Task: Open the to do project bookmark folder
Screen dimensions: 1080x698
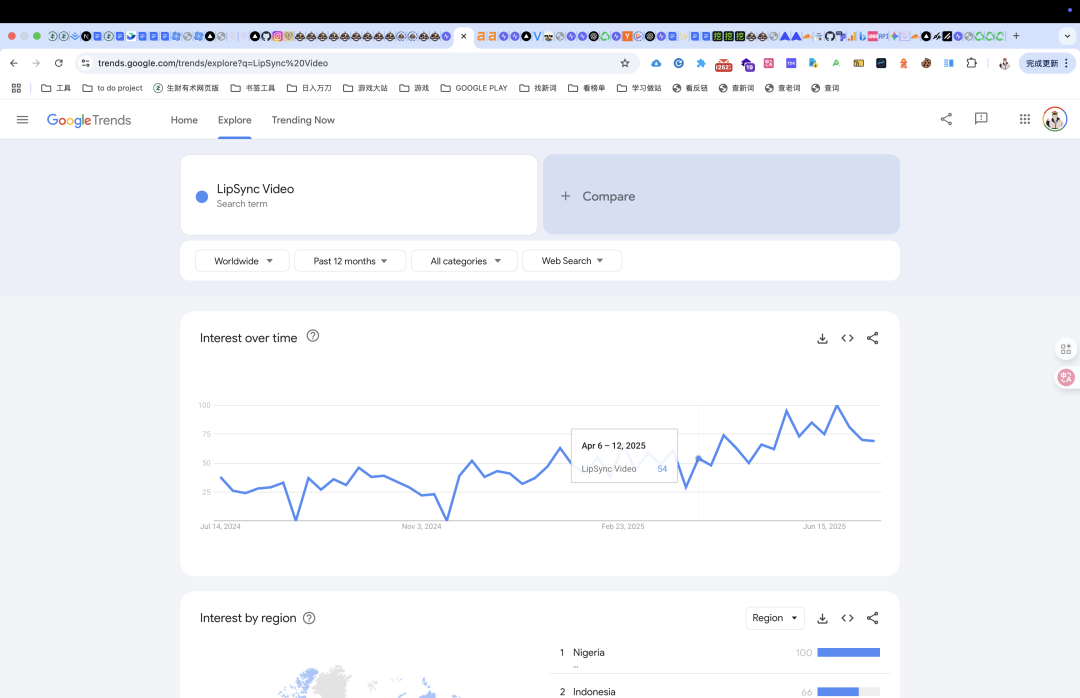Action: point(112,88)
